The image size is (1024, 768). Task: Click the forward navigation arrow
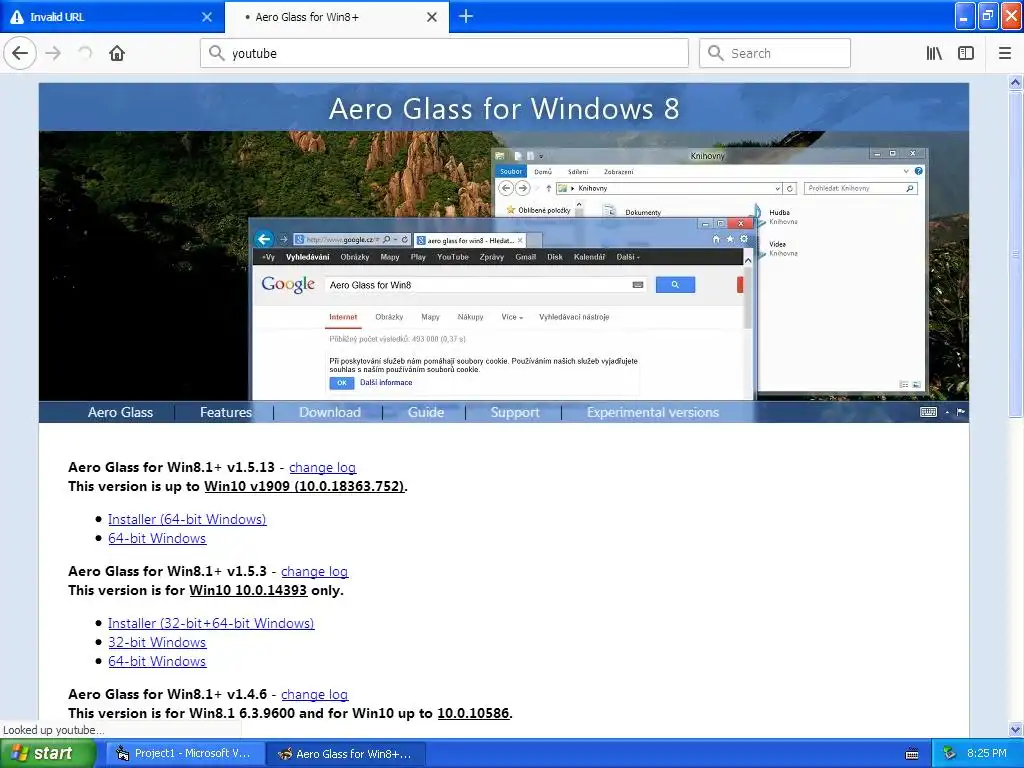[54, 54]
